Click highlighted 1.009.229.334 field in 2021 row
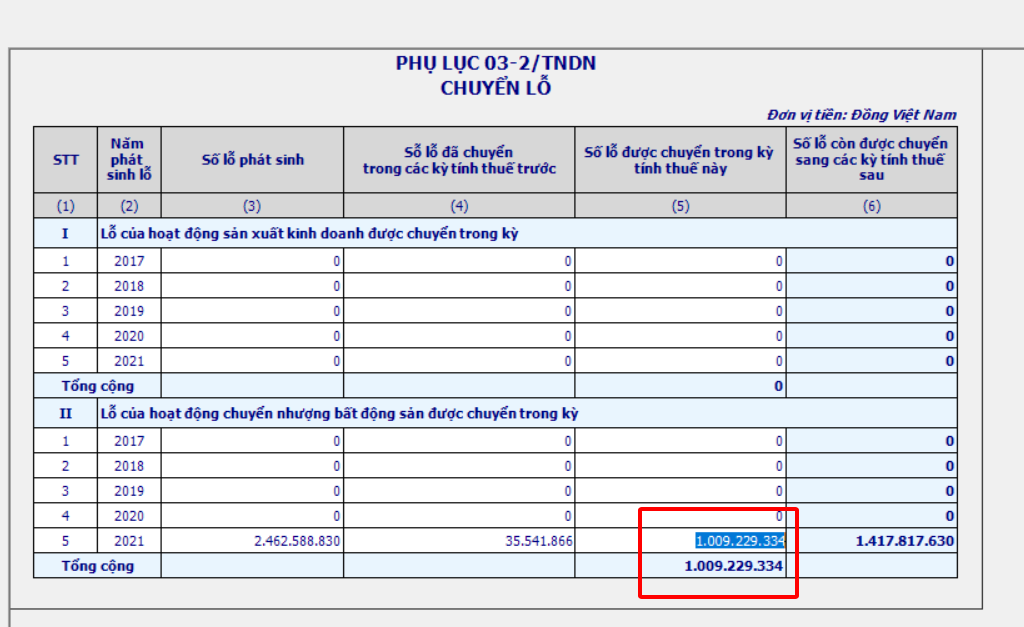Viewport: 1024px width, 627px height. click(739, 541)
